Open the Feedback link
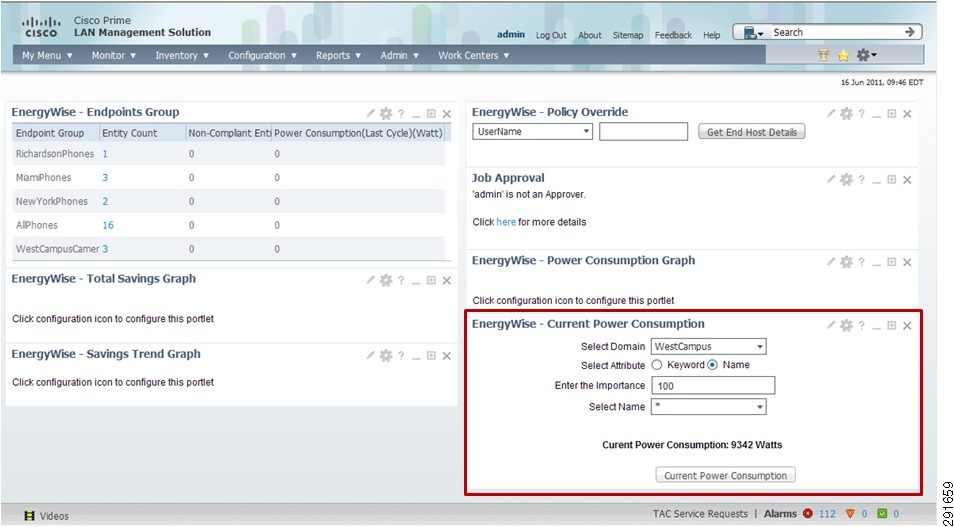 tap(673, 35)
